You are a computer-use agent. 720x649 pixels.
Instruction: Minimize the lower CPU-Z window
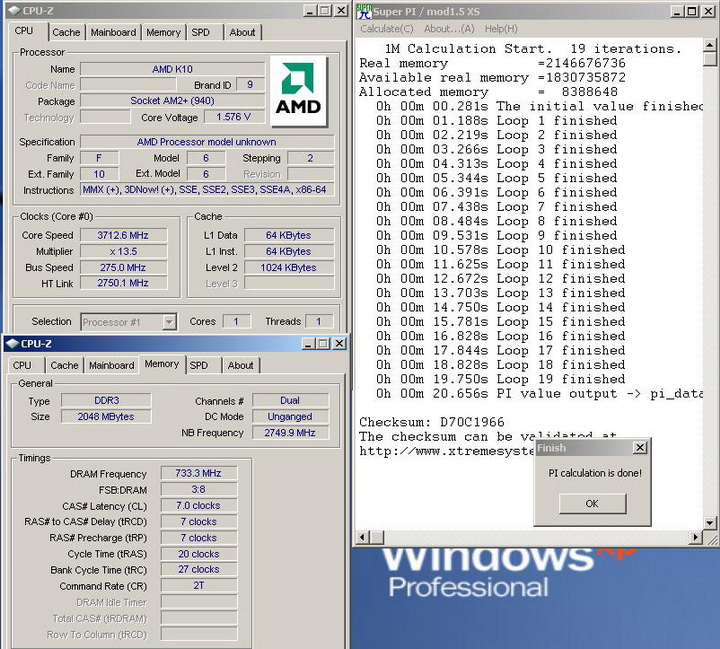click(308, 344)
